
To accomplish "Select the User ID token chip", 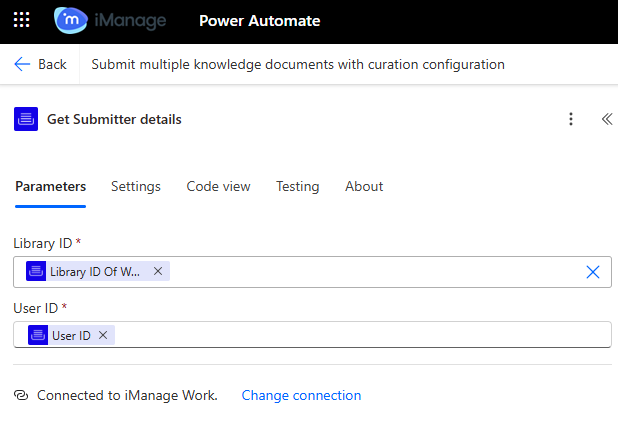I will [71, 335].
